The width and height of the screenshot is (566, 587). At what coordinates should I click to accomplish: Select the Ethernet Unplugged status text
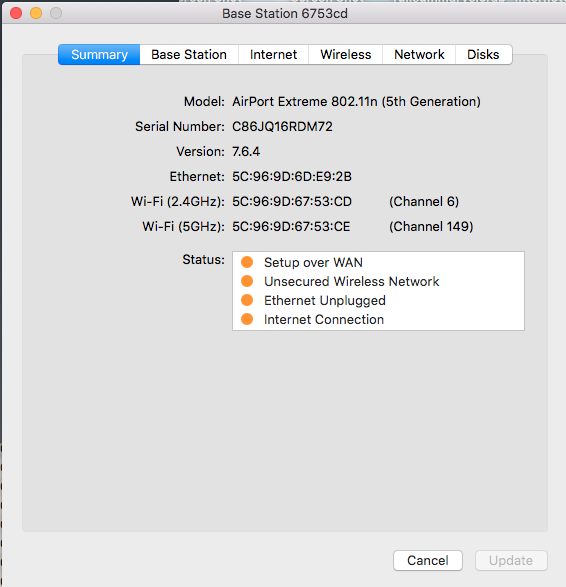click(x=325, y=301)
